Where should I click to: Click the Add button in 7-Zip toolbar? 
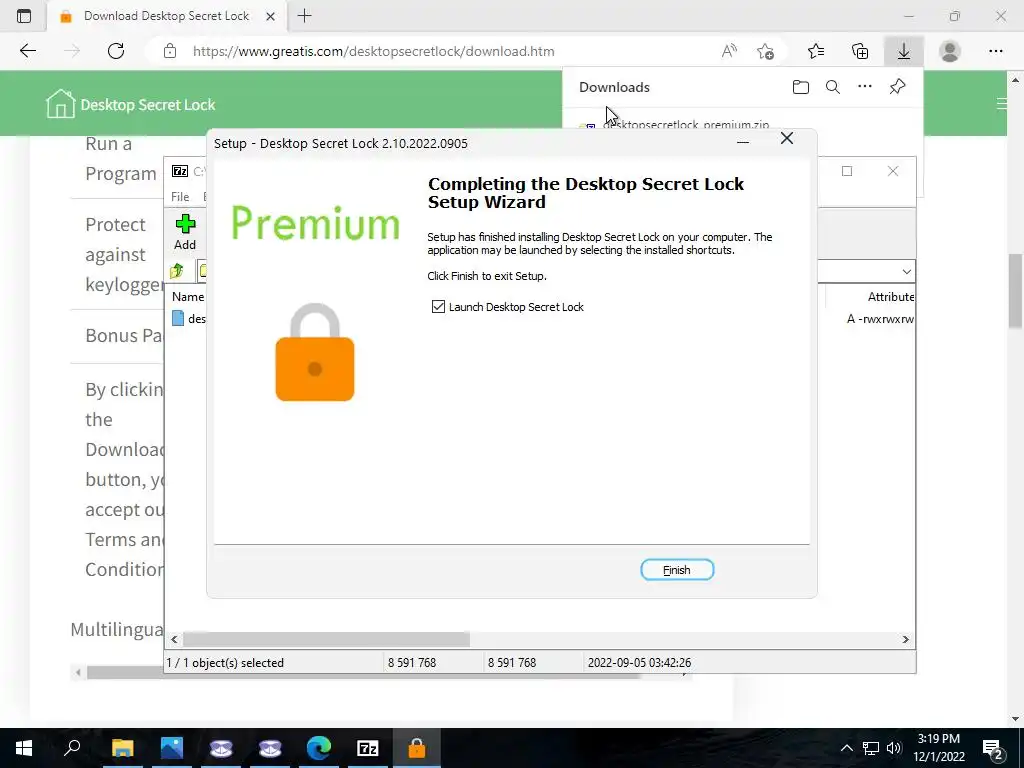185,232
